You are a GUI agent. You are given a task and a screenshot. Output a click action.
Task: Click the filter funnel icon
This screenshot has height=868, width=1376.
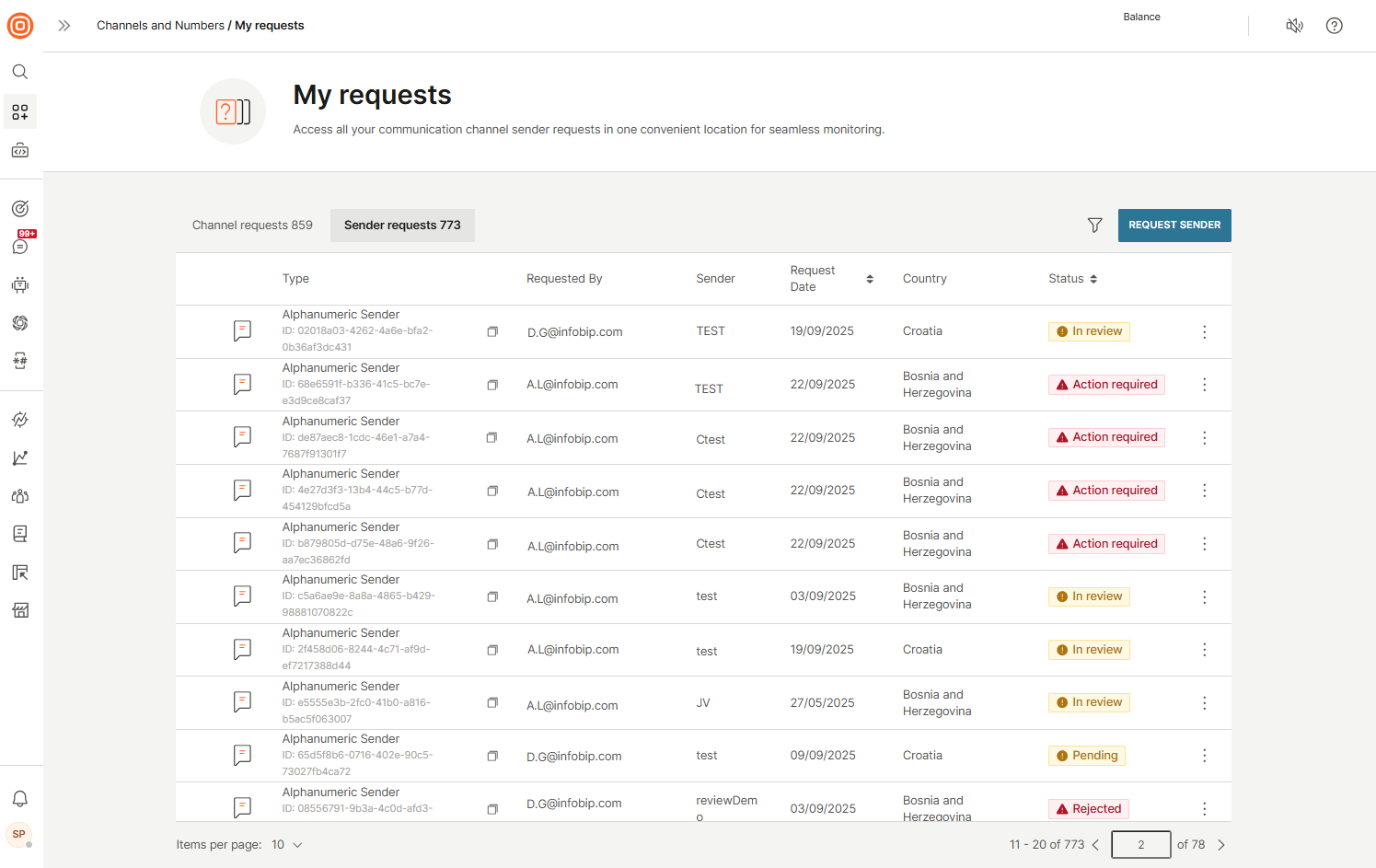1094,226
